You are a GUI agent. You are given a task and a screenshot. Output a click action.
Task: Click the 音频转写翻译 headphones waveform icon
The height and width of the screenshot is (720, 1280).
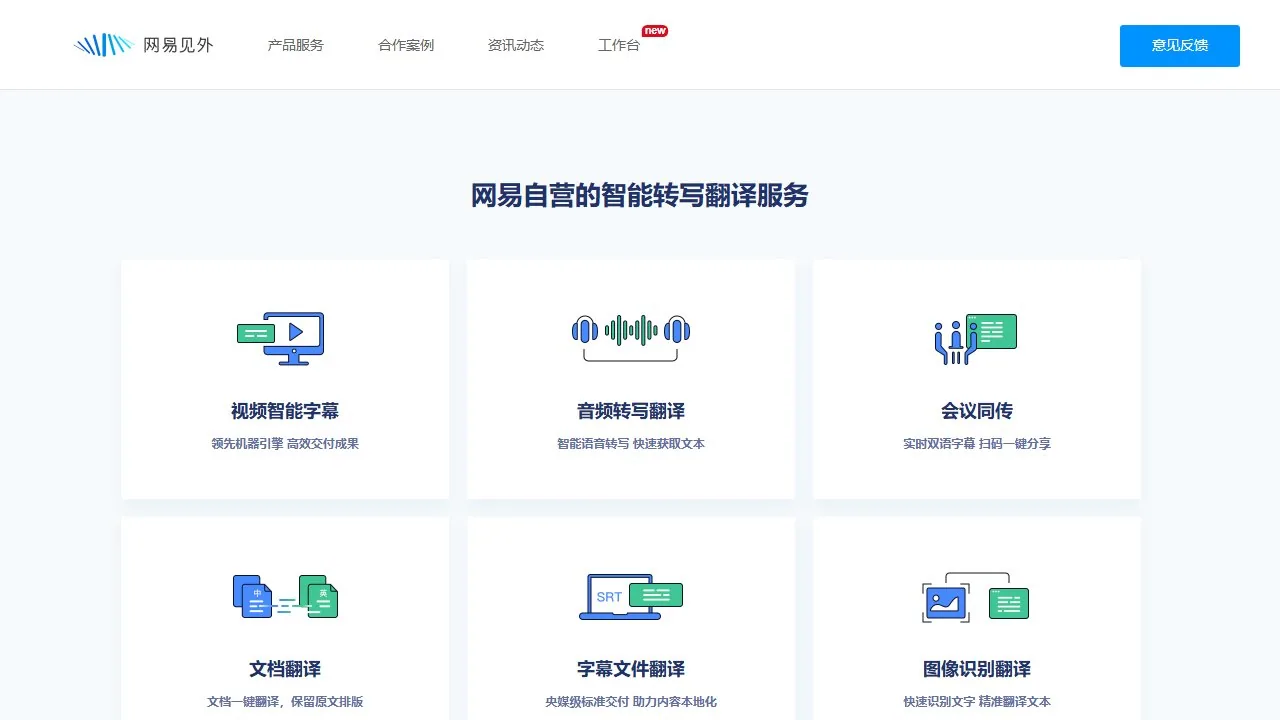(631, 336)
